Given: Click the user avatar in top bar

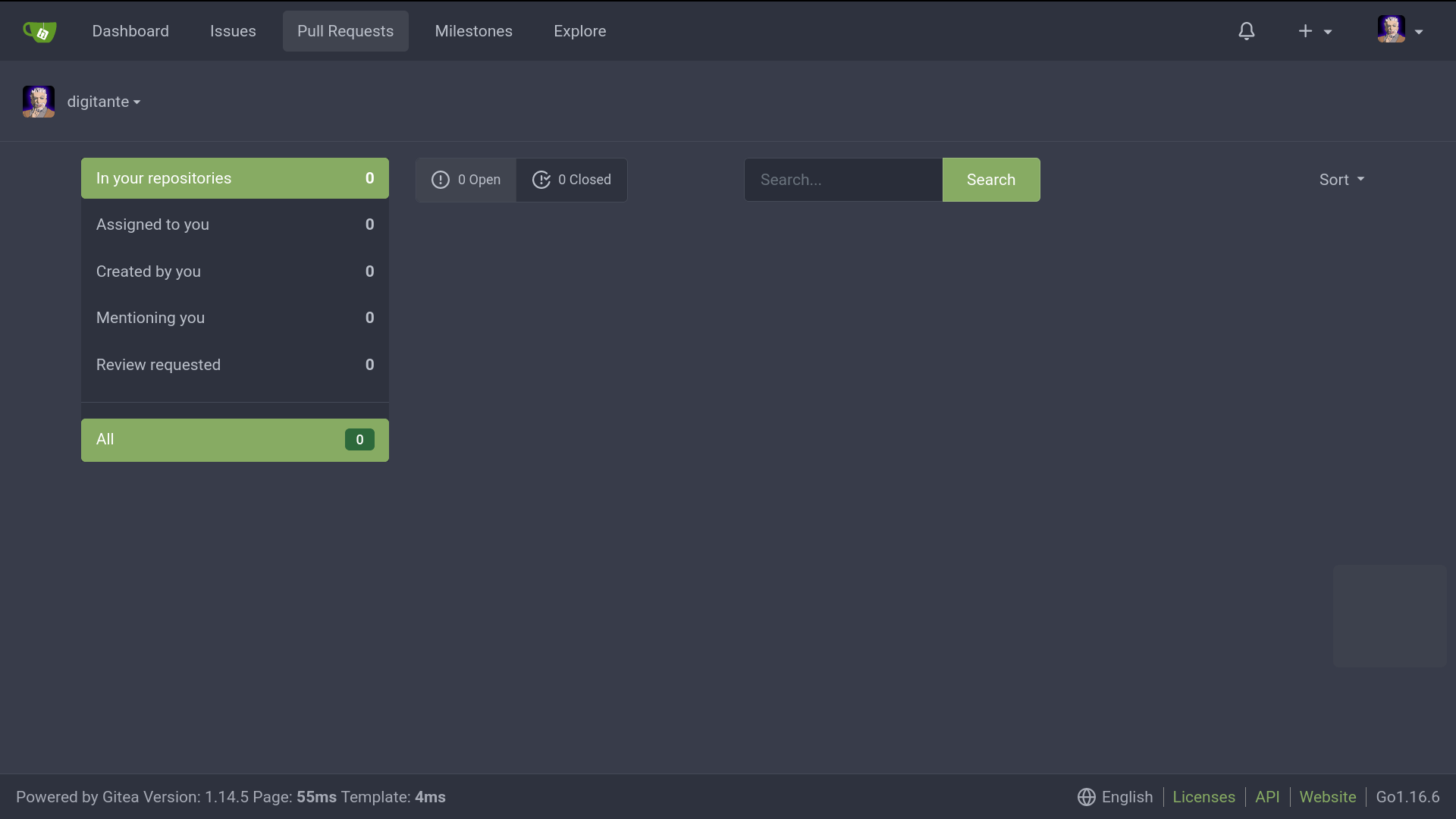Looking at the screenshot, I should coord(1391,30).
